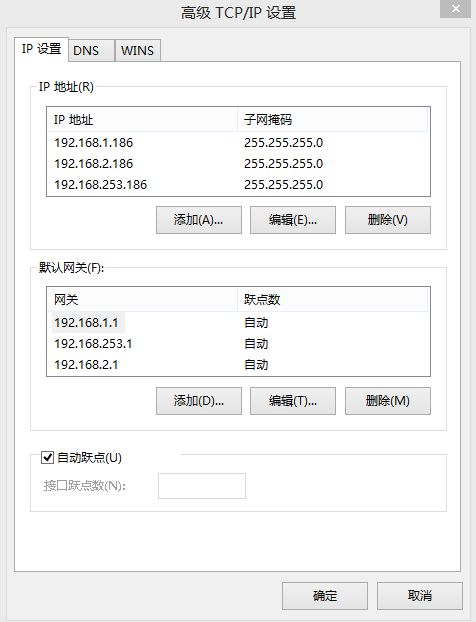Click subnet mask of 192.168.1.186 row

pos(284,143)
